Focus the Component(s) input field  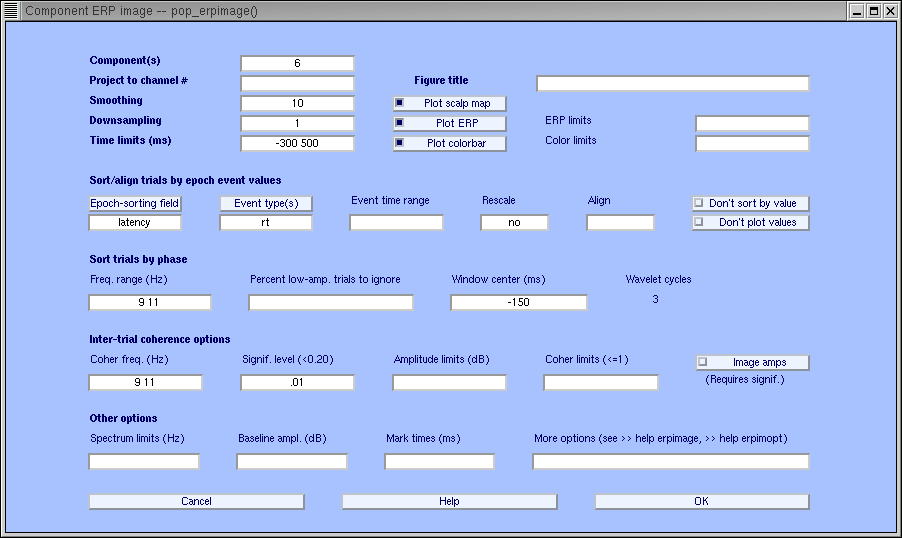pos(297,63)
